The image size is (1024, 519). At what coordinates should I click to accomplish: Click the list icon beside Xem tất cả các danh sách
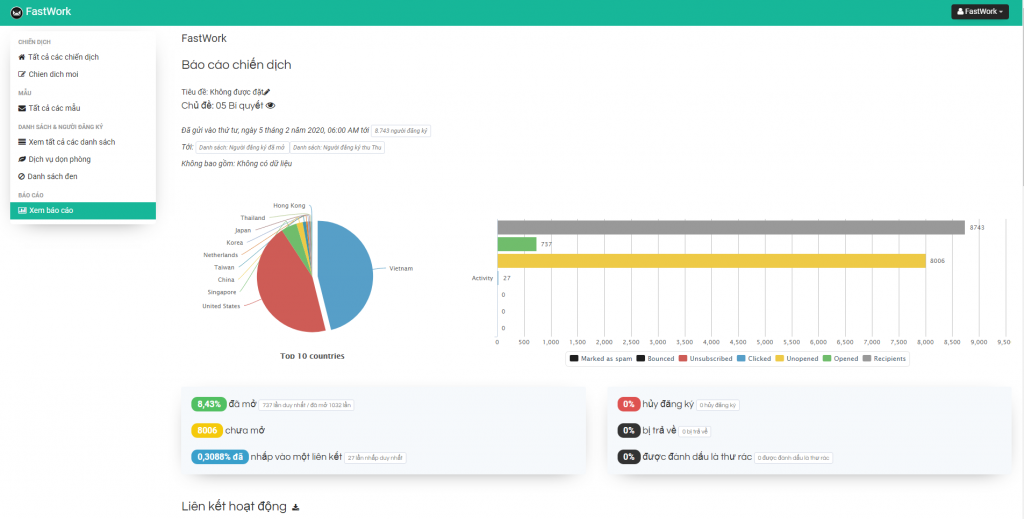pos(22,142)
